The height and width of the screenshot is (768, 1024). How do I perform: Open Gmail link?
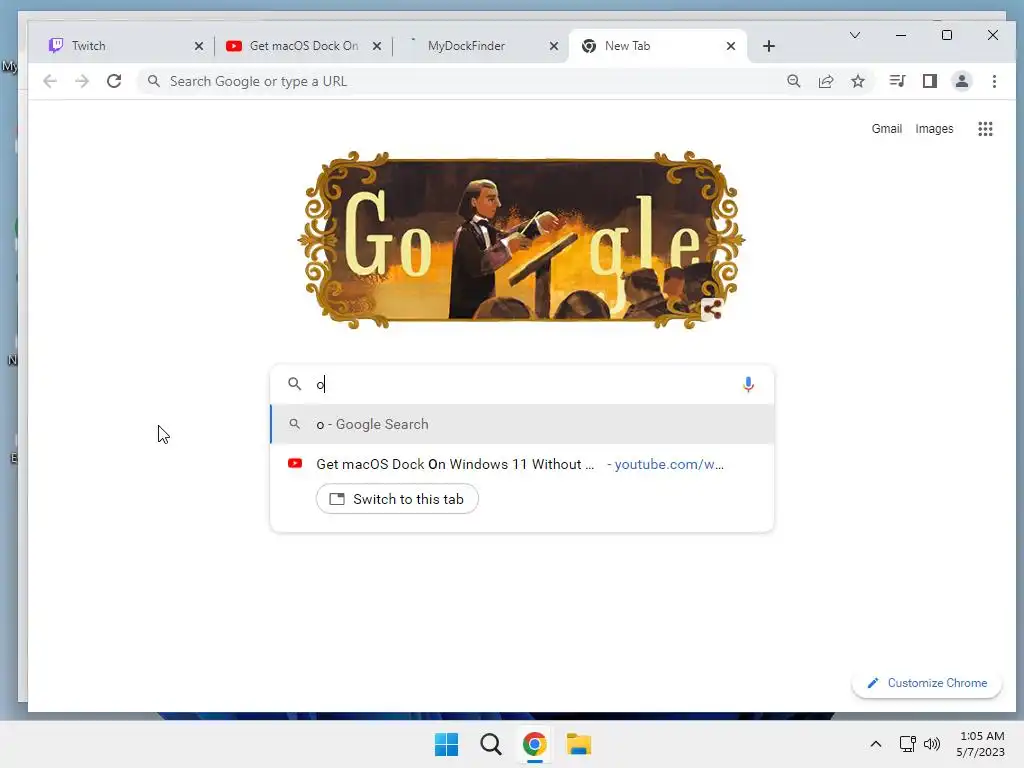click(886, 129)
